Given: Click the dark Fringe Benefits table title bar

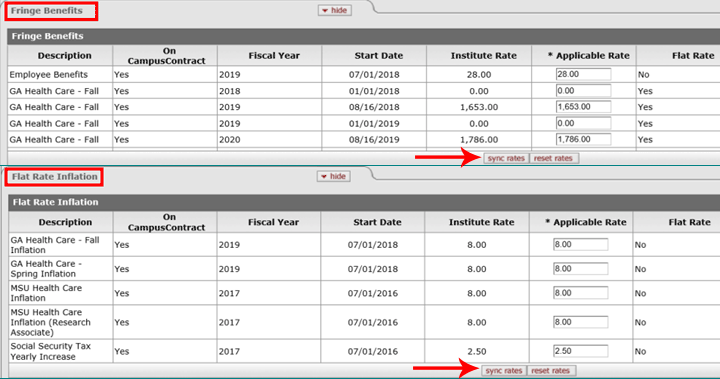Looking at the screenshot, I should point(363,36).
